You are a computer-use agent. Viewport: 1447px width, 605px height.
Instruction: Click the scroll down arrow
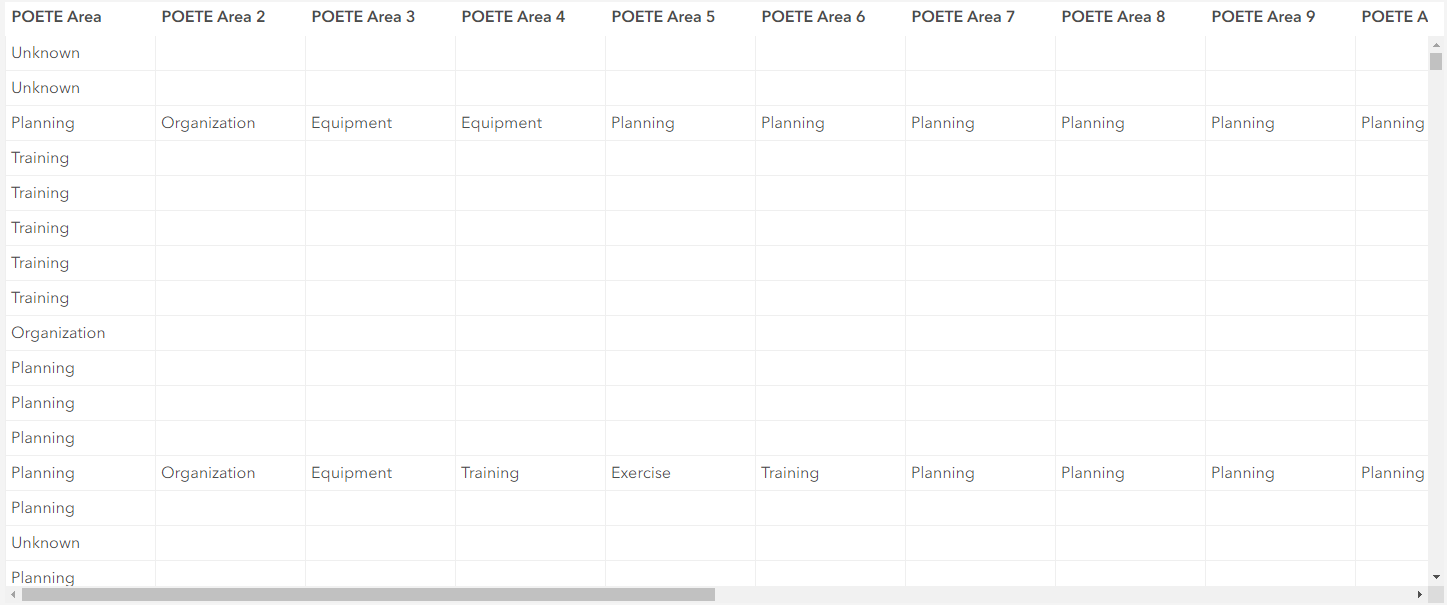pyautogui.click(x=1436, y=577)
